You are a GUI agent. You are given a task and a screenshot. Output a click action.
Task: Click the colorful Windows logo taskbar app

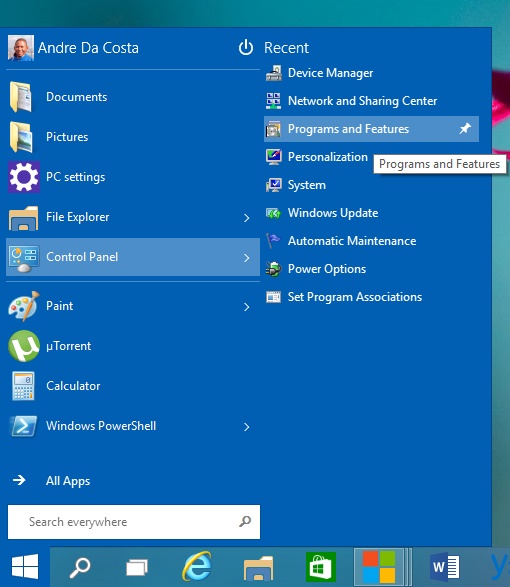coord(379,567)
